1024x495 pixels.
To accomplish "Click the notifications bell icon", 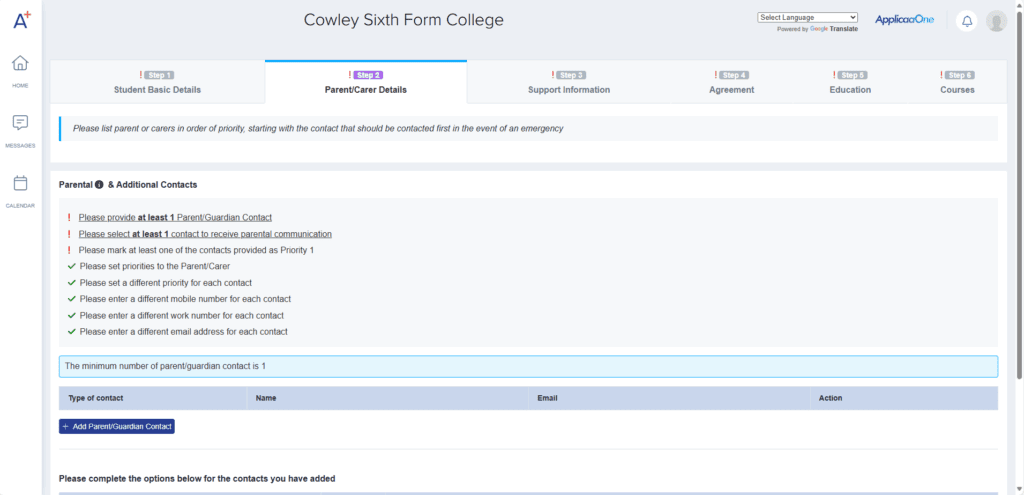I will coord(966,21).
